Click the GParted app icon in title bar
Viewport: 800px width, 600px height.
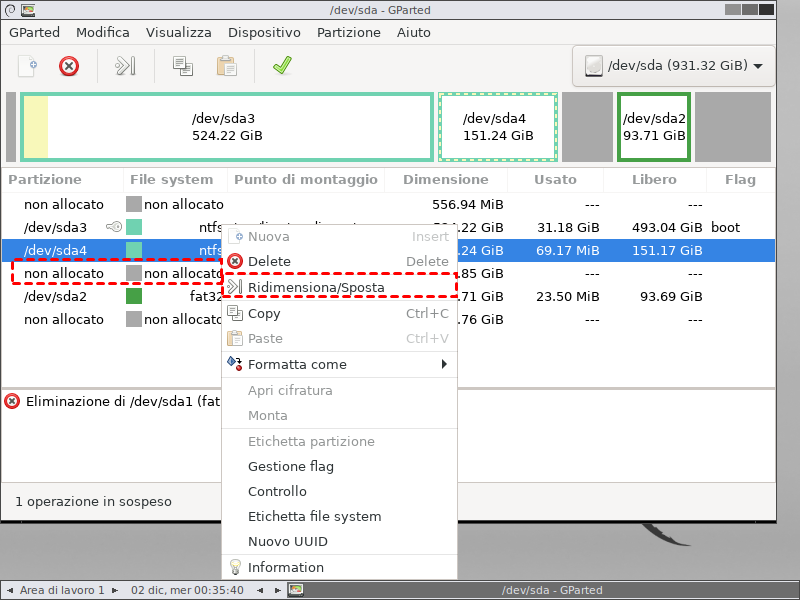tap(28, 10)
